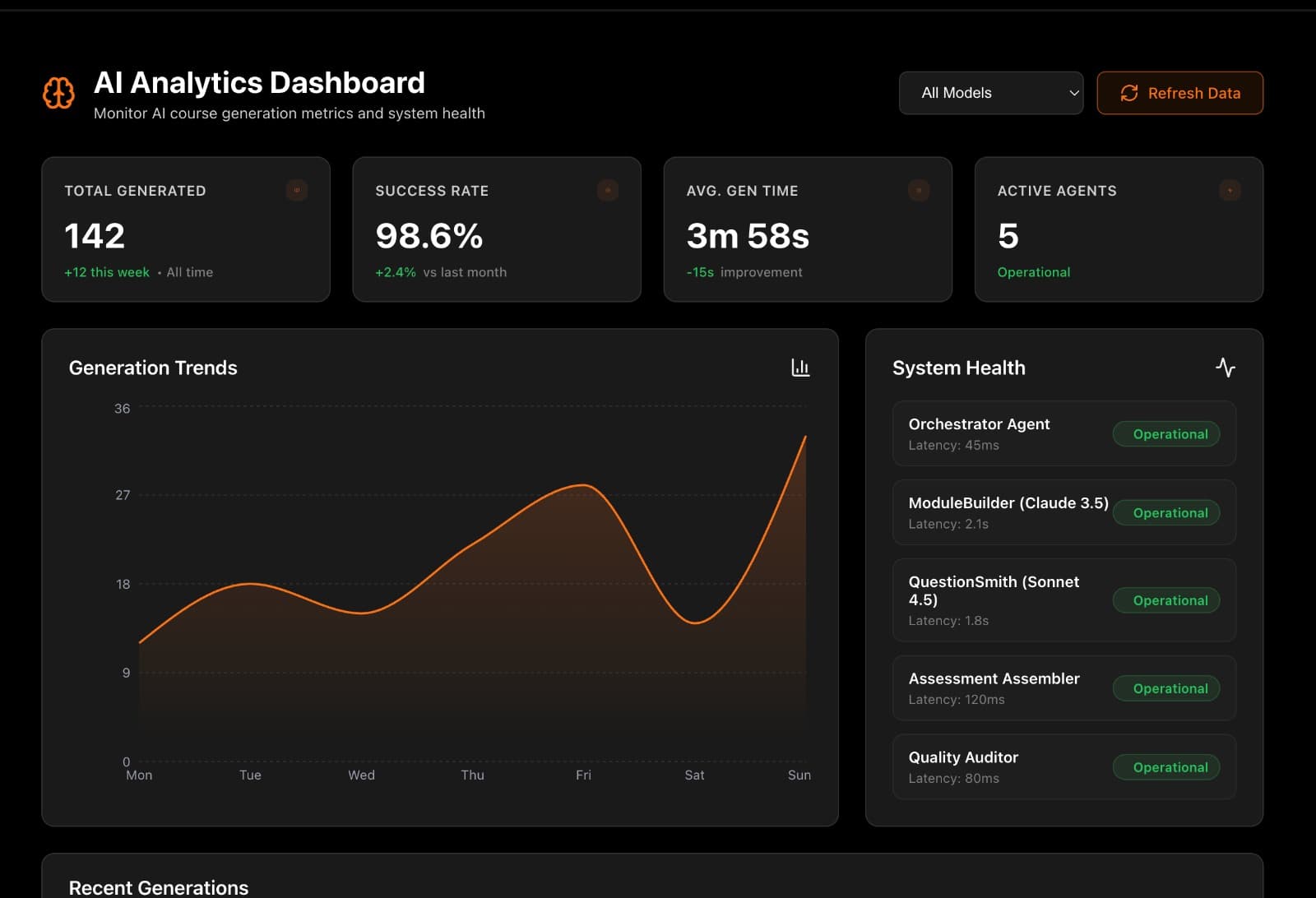Click the 98.6% success rate value
Screen dimensions: 1316x898
(x=429, y=236)
